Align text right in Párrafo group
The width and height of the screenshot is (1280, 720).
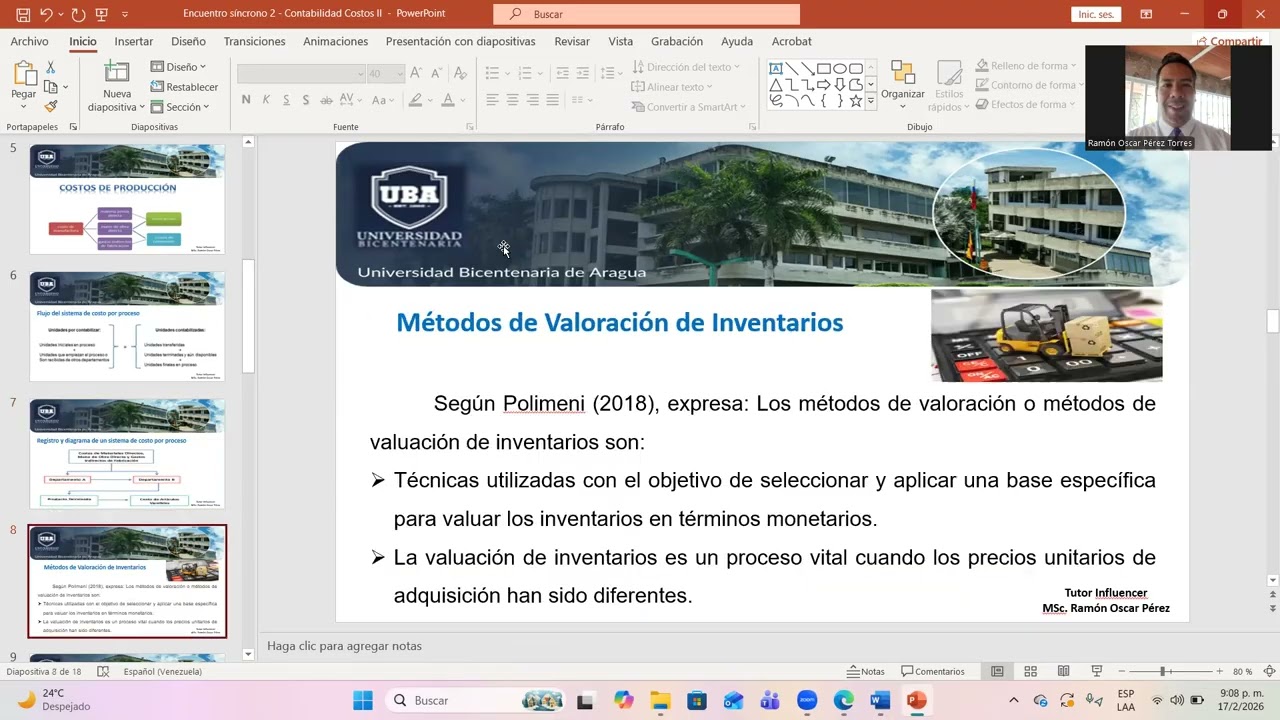point(533,100)
